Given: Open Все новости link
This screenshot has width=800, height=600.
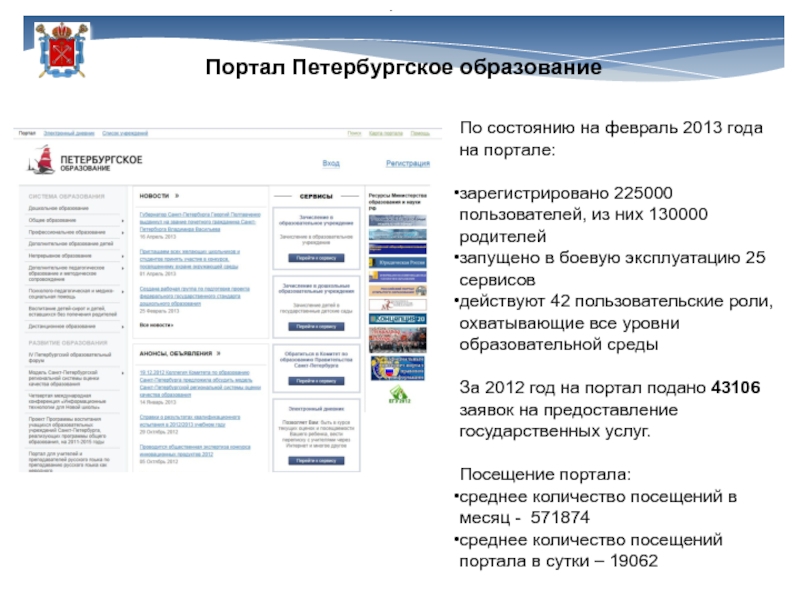Looking at the screenshot, I should tap(156, 325).
